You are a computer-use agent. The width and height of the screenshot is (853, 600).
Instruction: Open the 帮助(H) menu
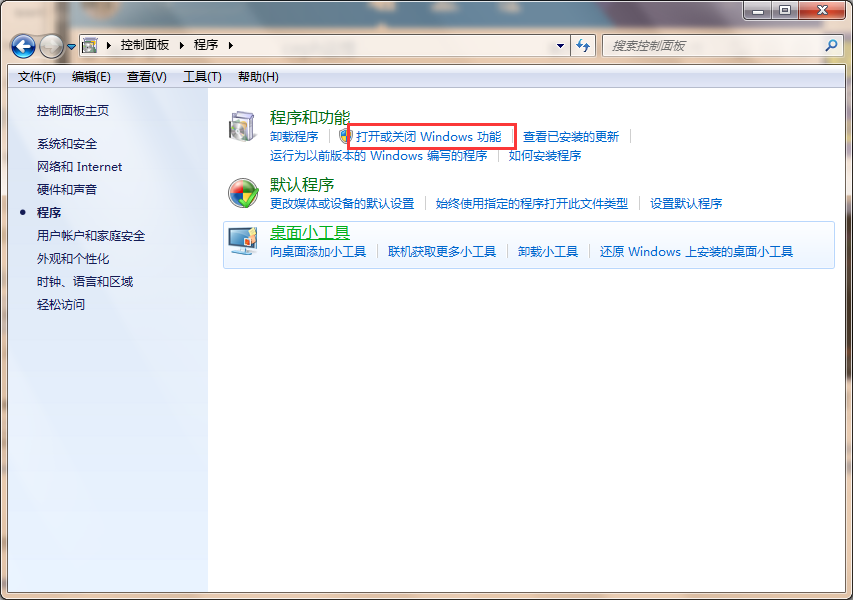click(258, 77)
